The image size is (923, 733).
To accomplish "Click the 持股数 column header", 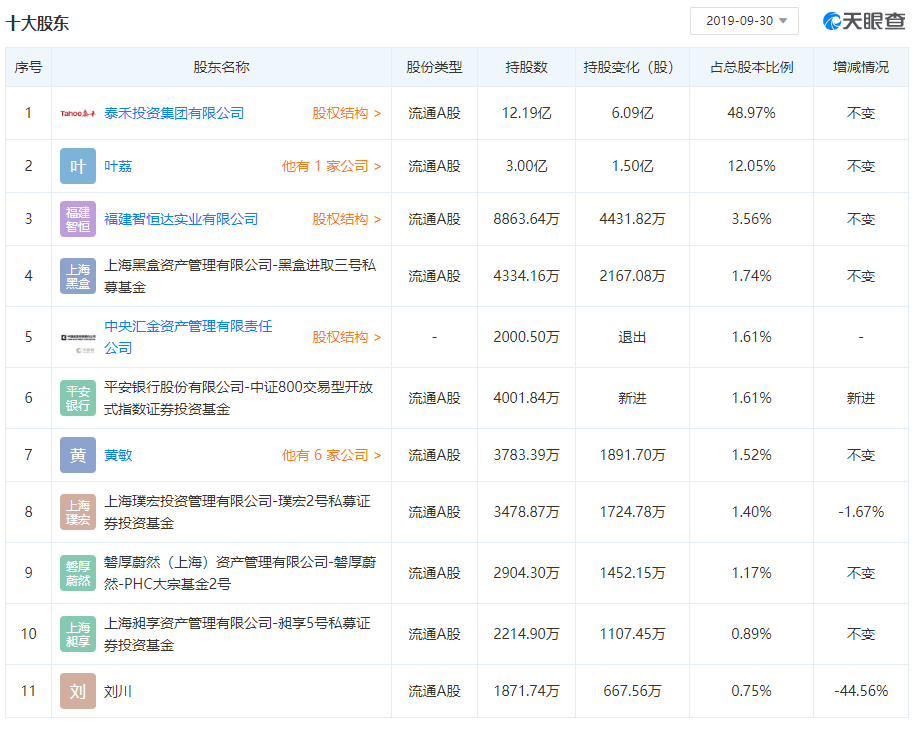I will click(x=527, y=67).
